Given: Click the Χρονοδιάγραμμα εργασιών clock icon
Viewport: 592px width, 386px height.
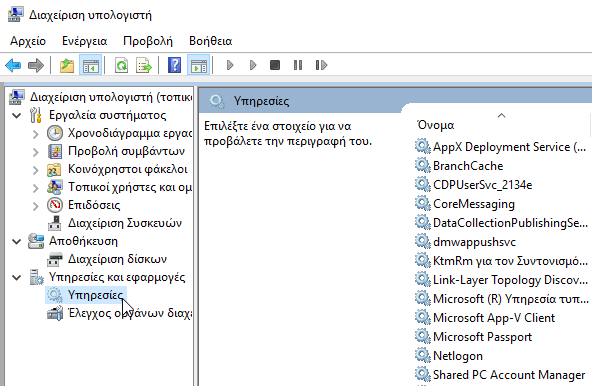Looking at the screenshot, I should coord(55,133).
